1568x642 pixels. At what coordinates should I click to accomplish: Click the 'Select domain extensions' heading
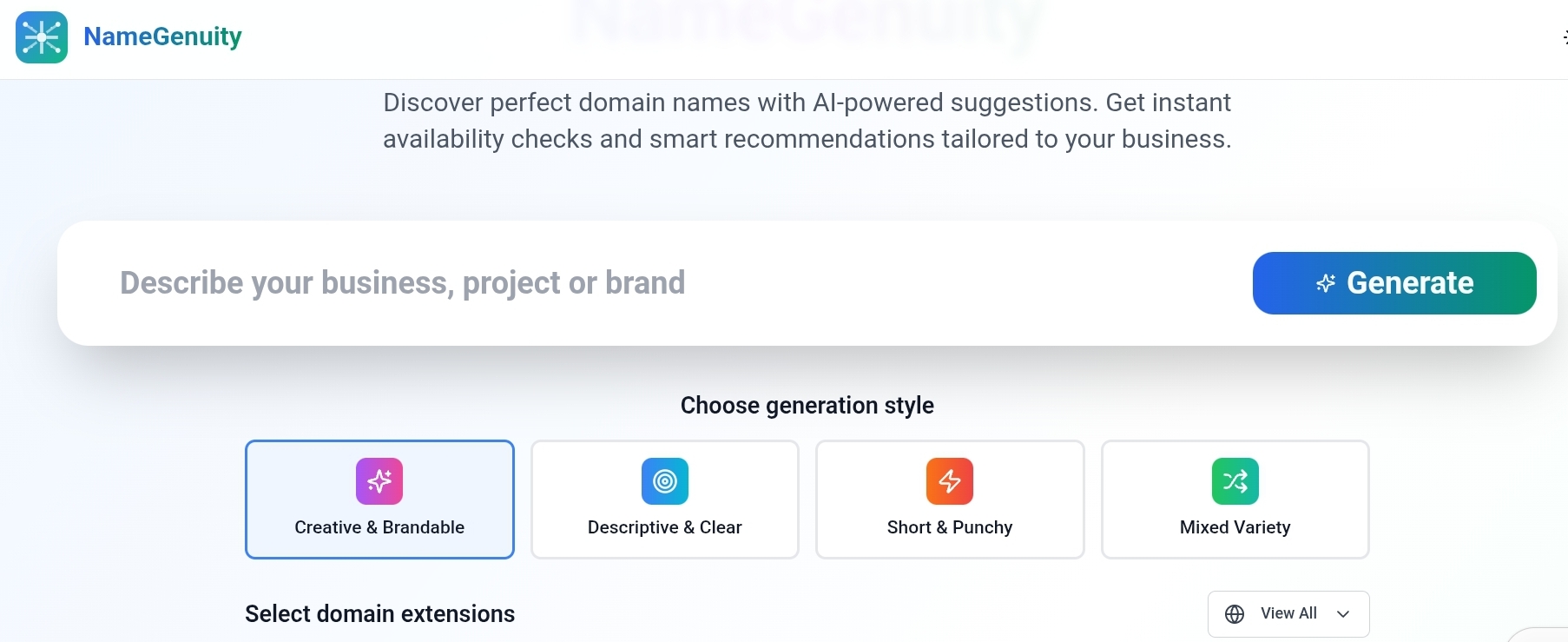click(x=379, y=614)
